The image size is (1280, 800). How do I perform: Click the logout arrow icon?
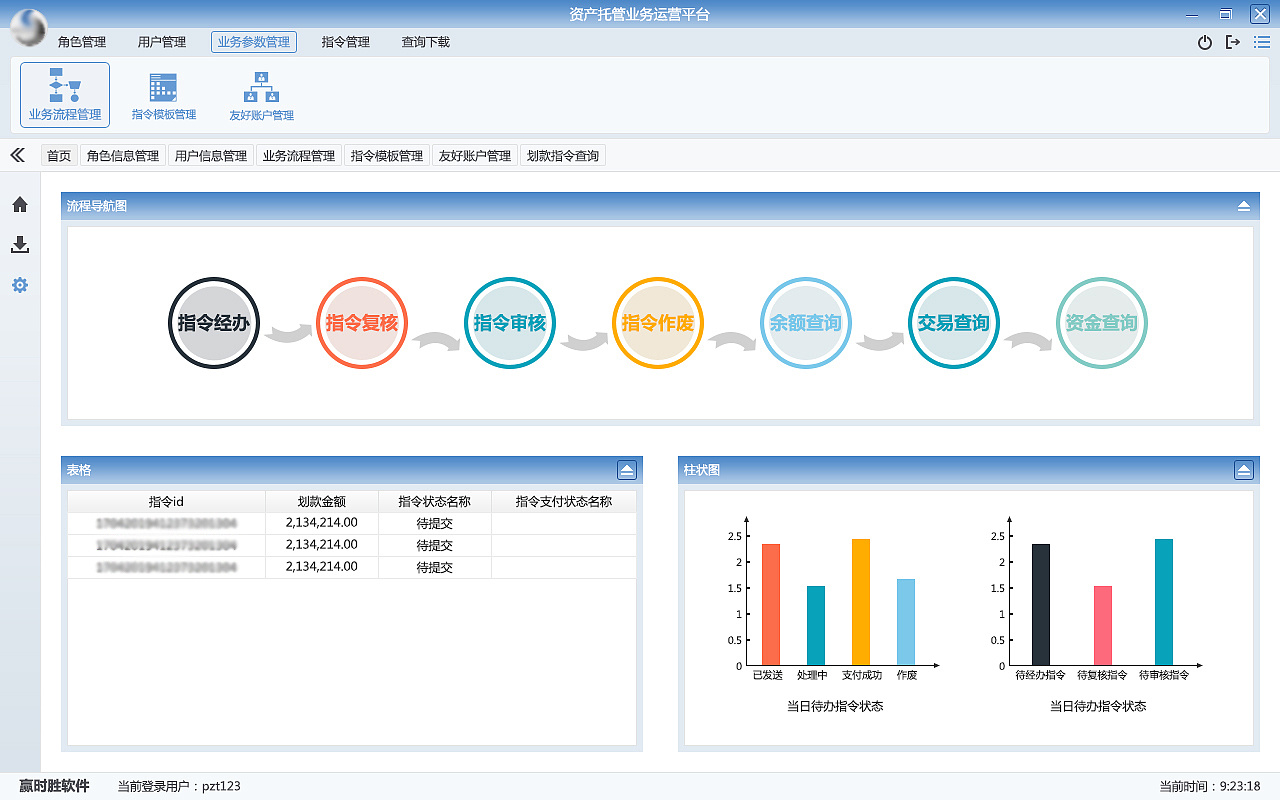click(1233, 42)
